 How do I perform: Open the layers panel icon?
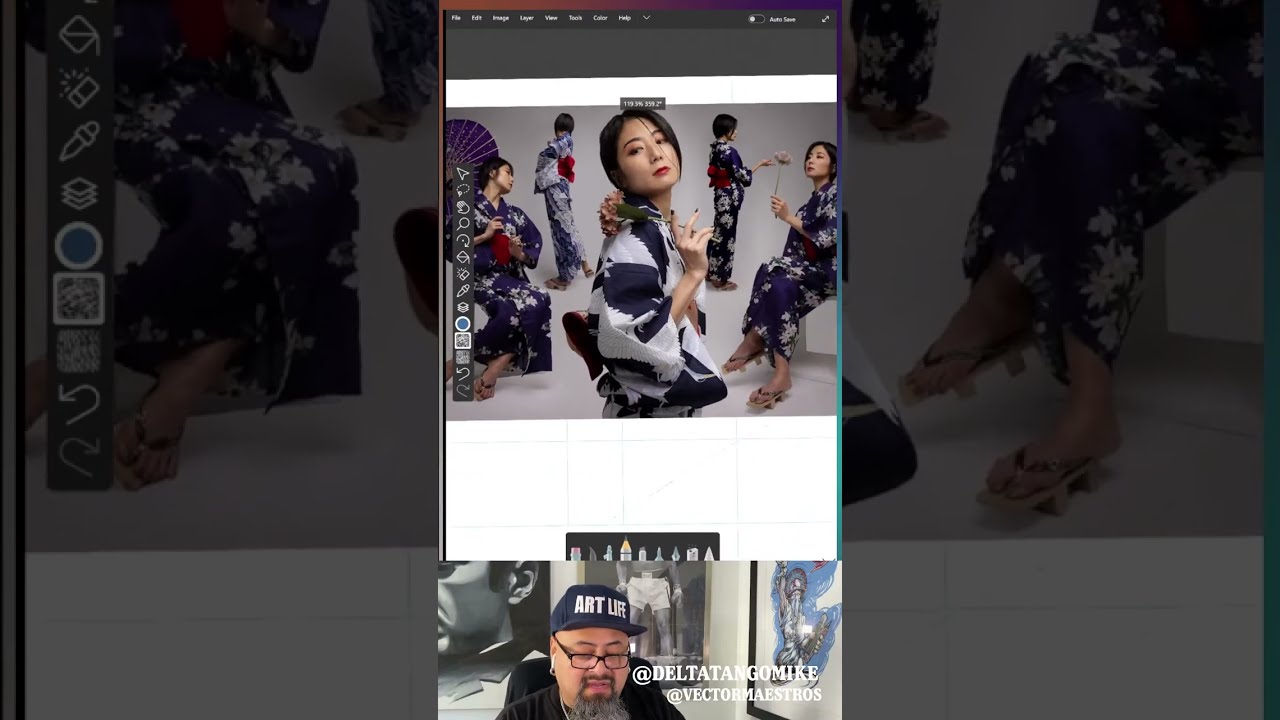coord(463,307)
